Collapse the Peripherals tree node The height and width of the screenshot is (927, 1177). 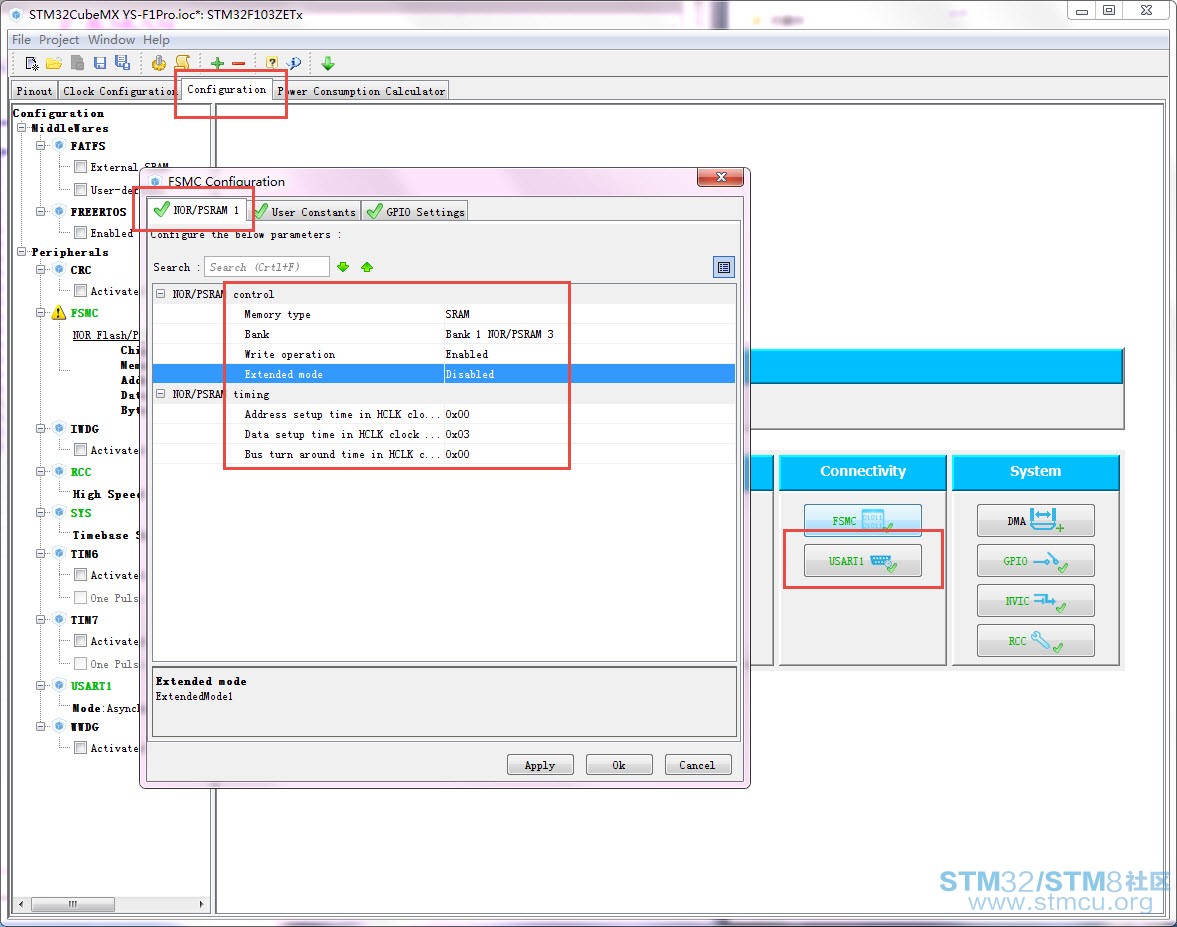(x=22, y=252)
